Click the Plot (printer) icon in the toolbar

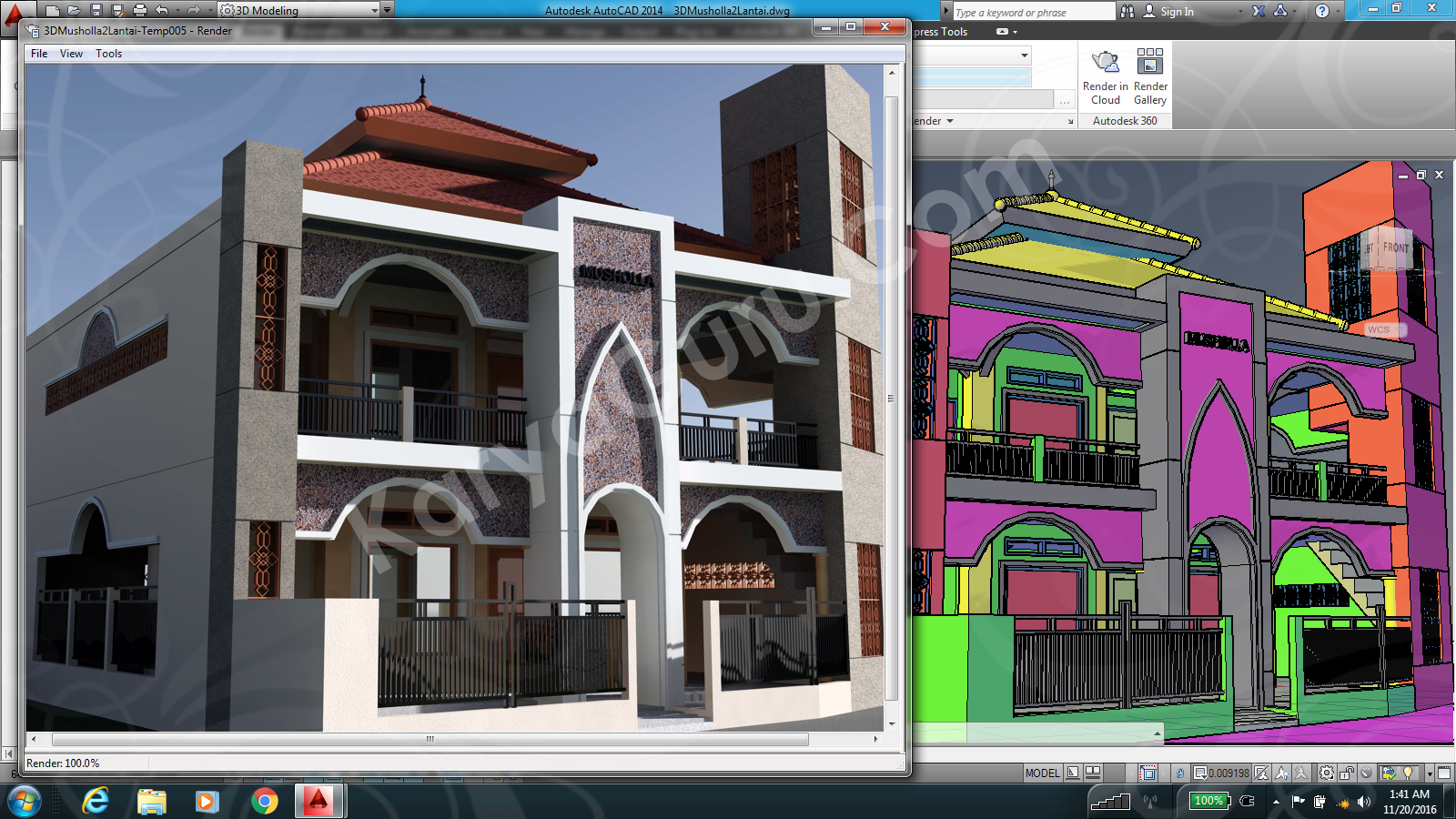(x=139, y=10)
